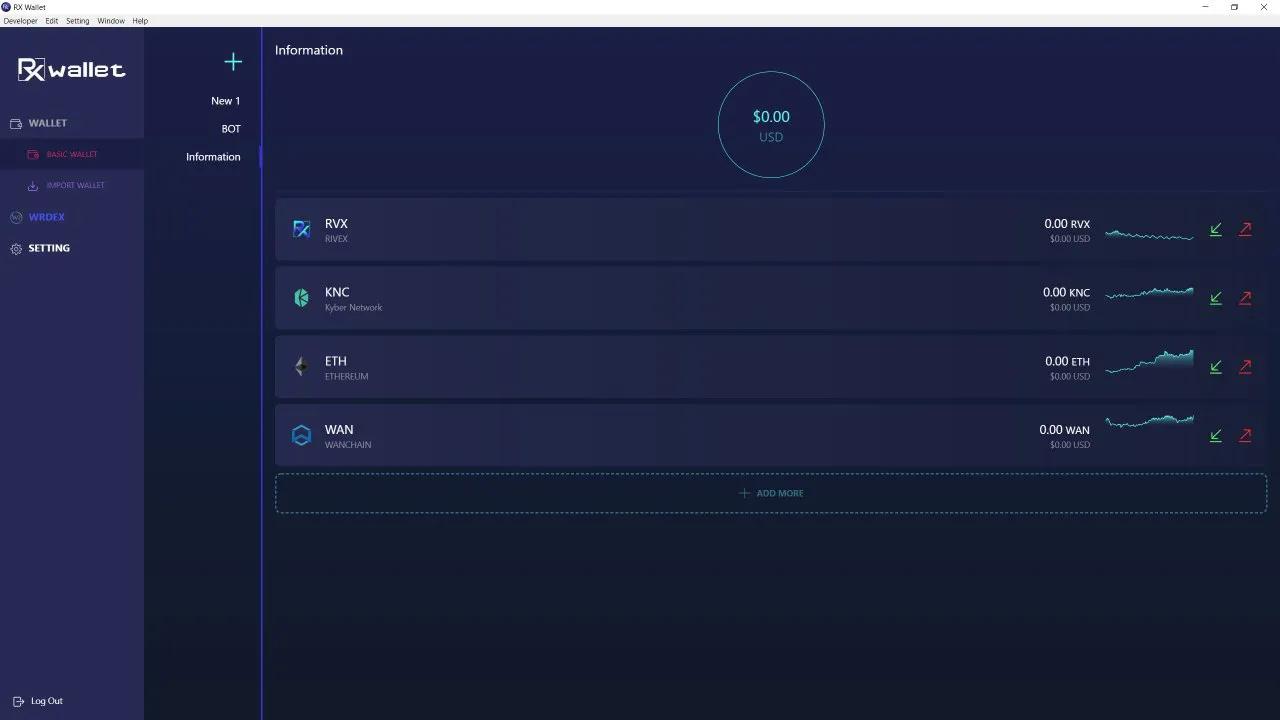
Task: Send ETH using the red arrow icon
Action: coord(1245,367)
